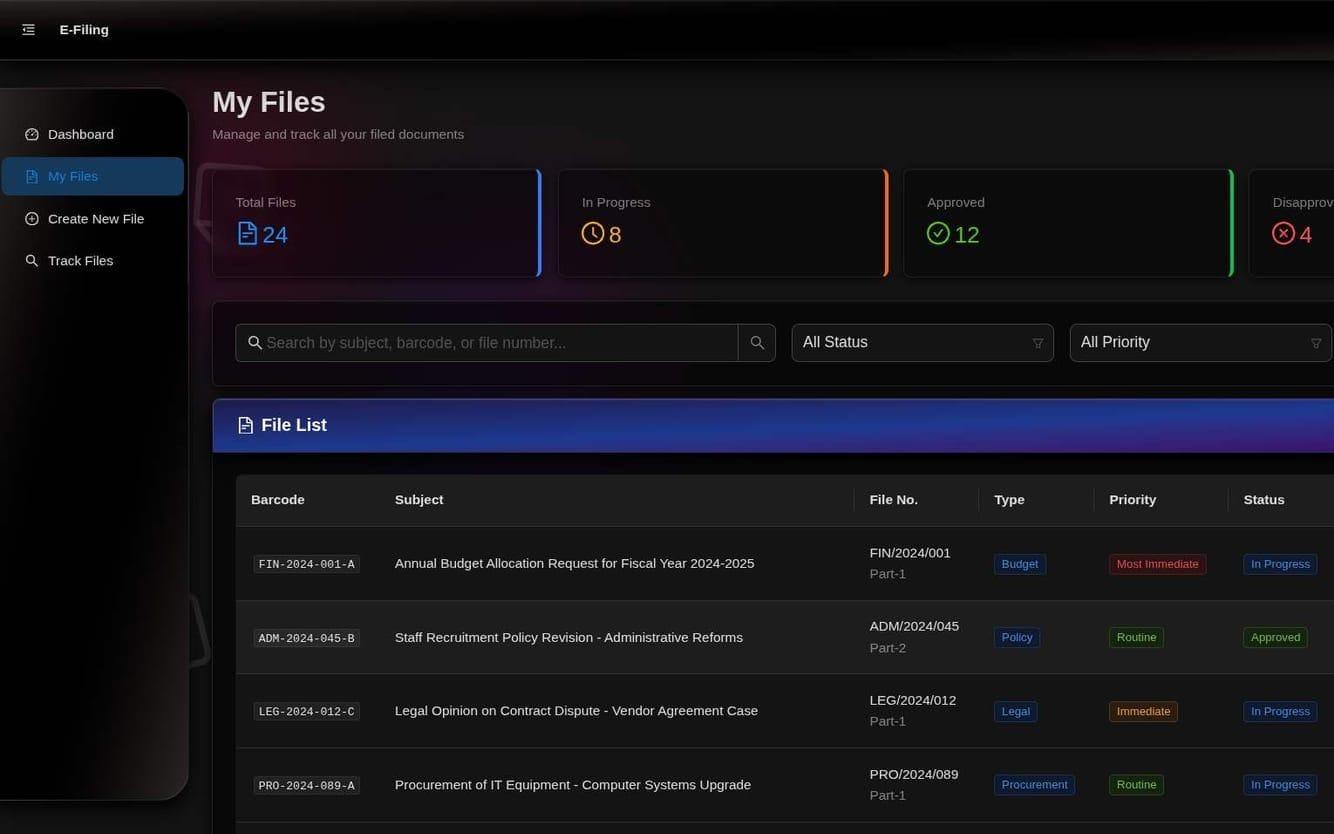Viewport: 1334px width, 834px height.
Task: Click the Approved status tag for ADM/2024/045
Action: point(1275,637)
